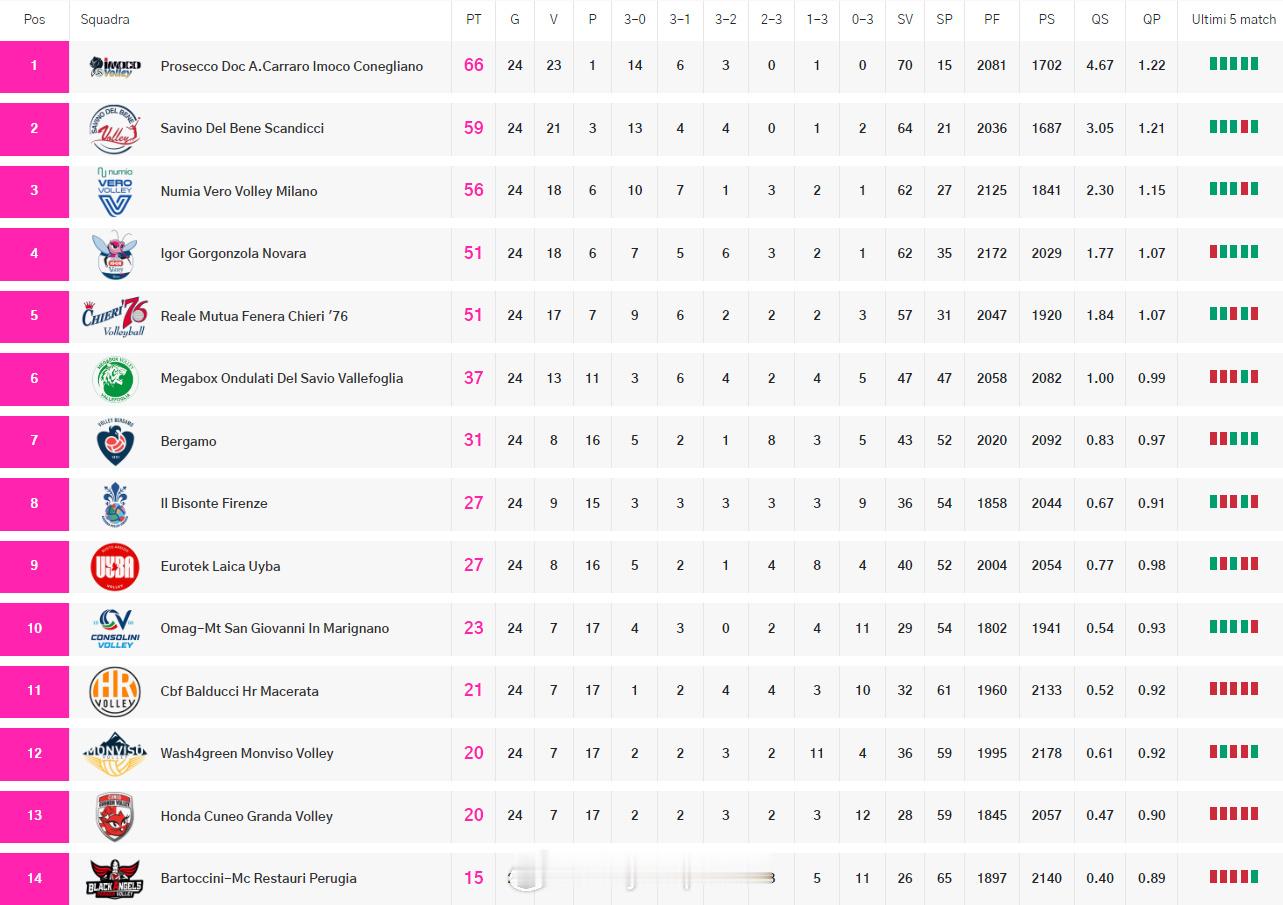This screenshot has width=1283, height=905.
Task: Click Cuneo's last five match bars
Action: click(1234, 814)
